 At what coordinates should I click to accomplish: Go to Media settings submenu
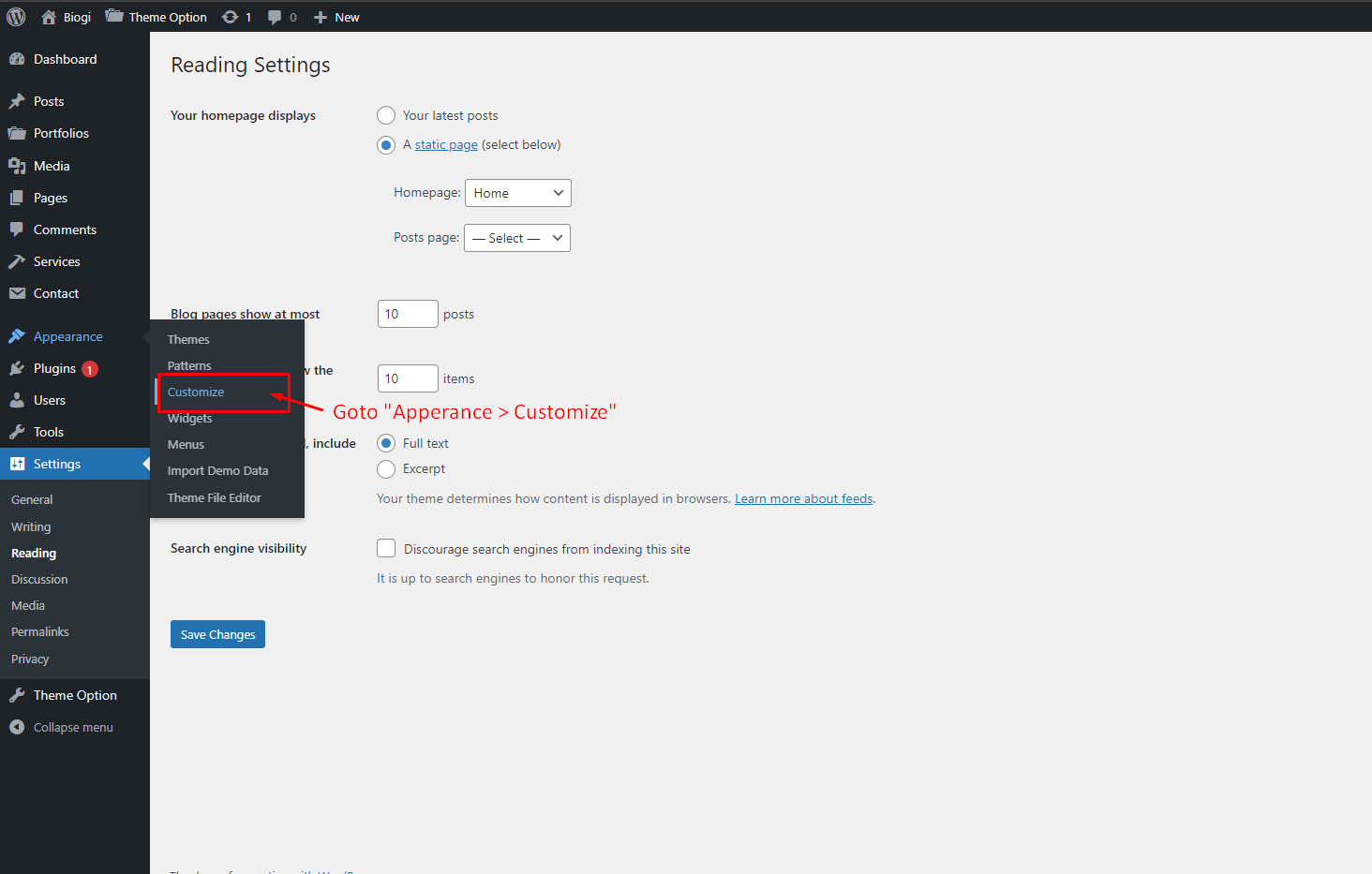pos(28,605)
